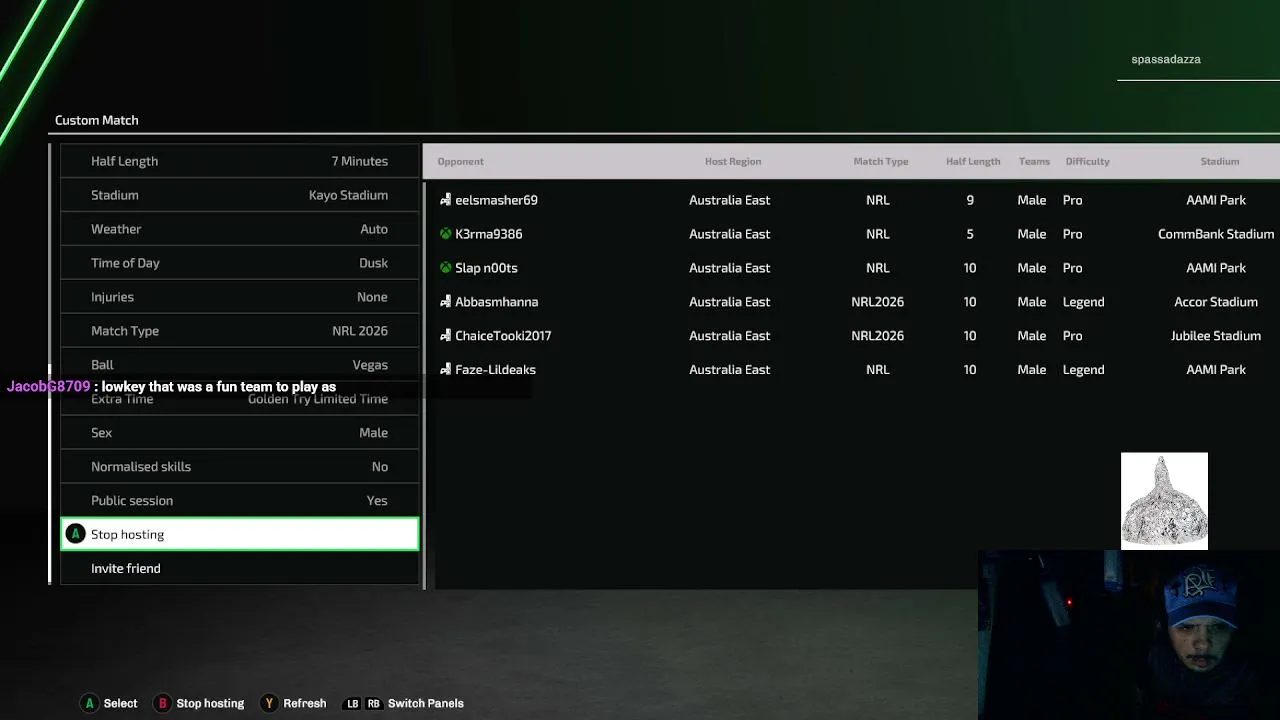This screenshot has height=720, width=1280.
Task: Click the Accor Stadium cell
Action: [x=1216, y=302]
